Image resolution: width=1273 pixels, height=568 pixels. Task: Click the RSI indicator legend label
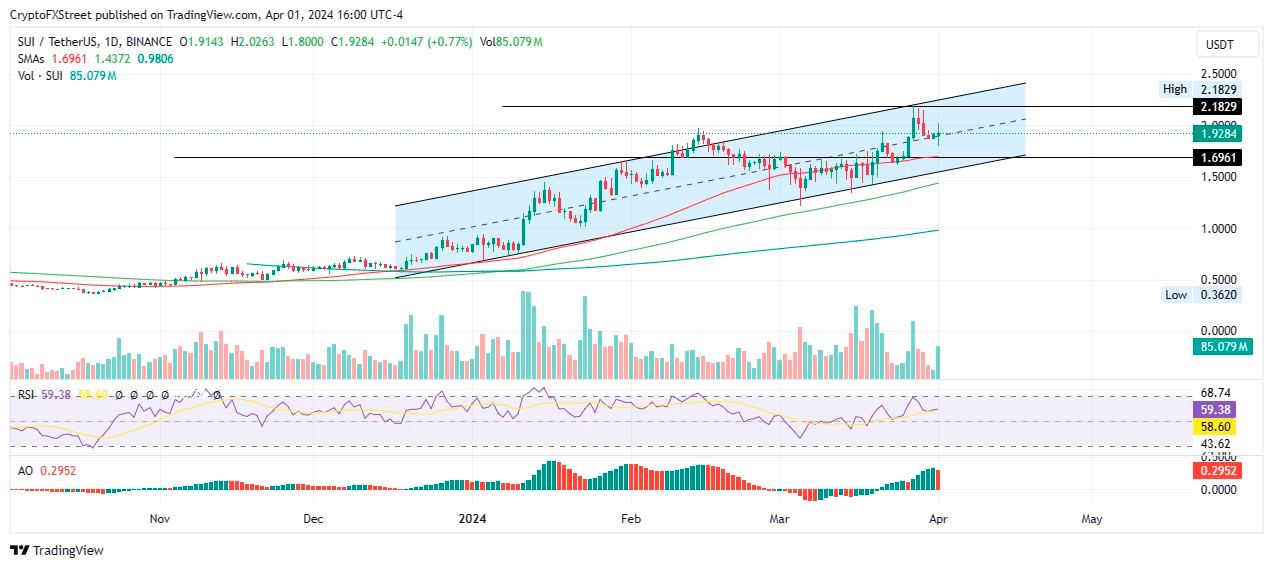(26, 395)
